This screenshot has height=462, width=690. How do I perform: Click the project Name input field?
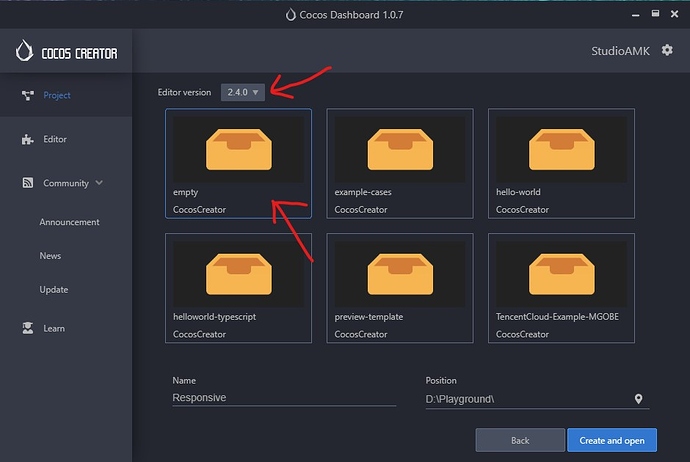(283, 397)
